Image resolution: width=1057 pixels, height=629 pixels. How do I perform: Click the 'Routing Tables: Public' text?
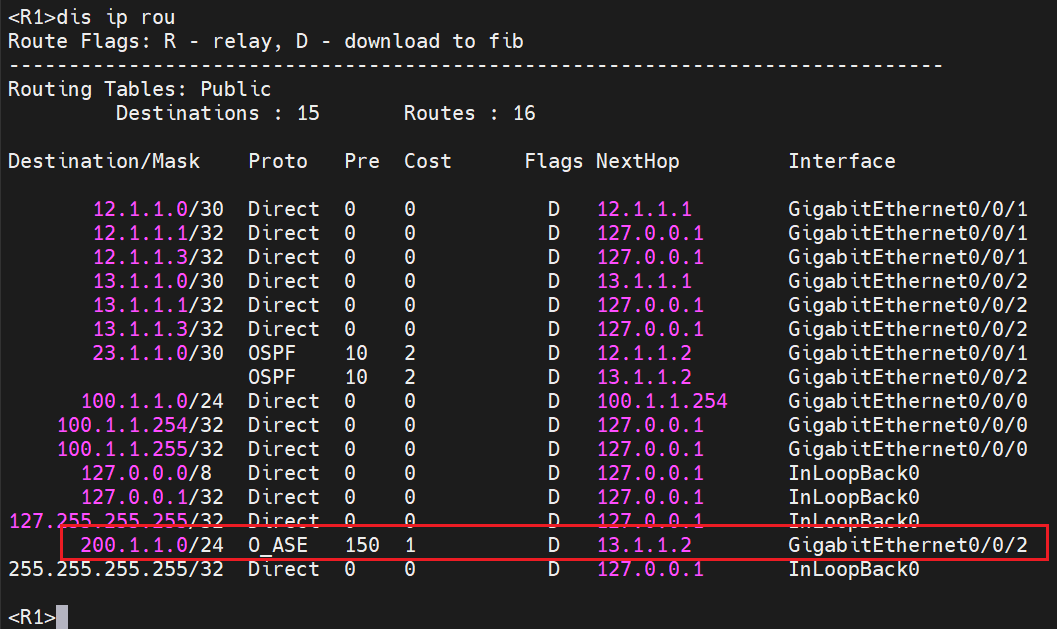tap(126, 89)
